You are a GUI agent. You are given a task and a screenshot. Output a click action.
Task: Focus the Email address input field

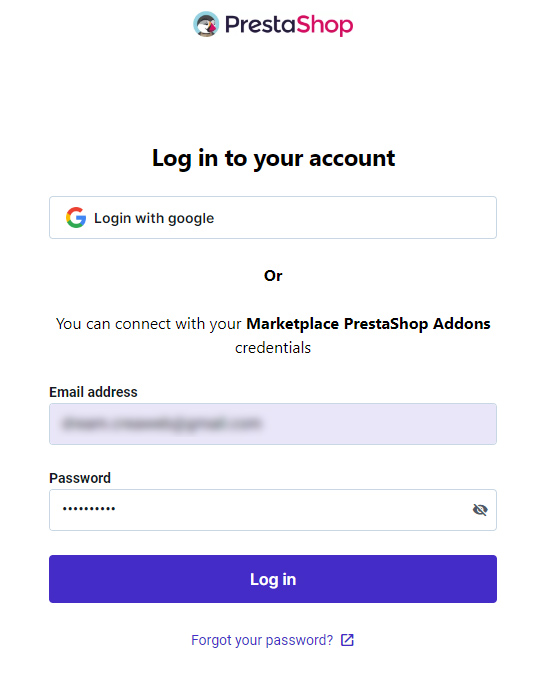273,424
